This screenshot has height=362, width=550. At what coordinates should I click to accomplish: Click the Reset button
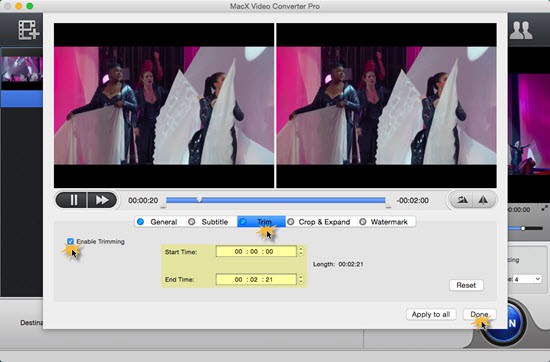click(x=466, y=285)
